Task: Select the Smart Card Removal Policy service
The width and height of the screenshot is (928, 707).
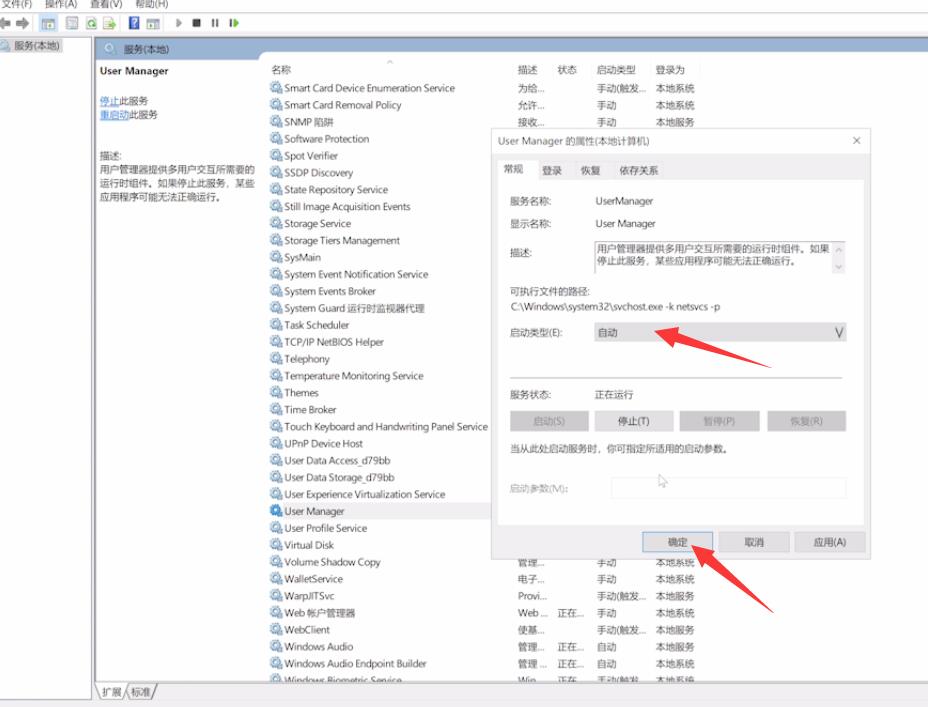Action: point(342,105)
